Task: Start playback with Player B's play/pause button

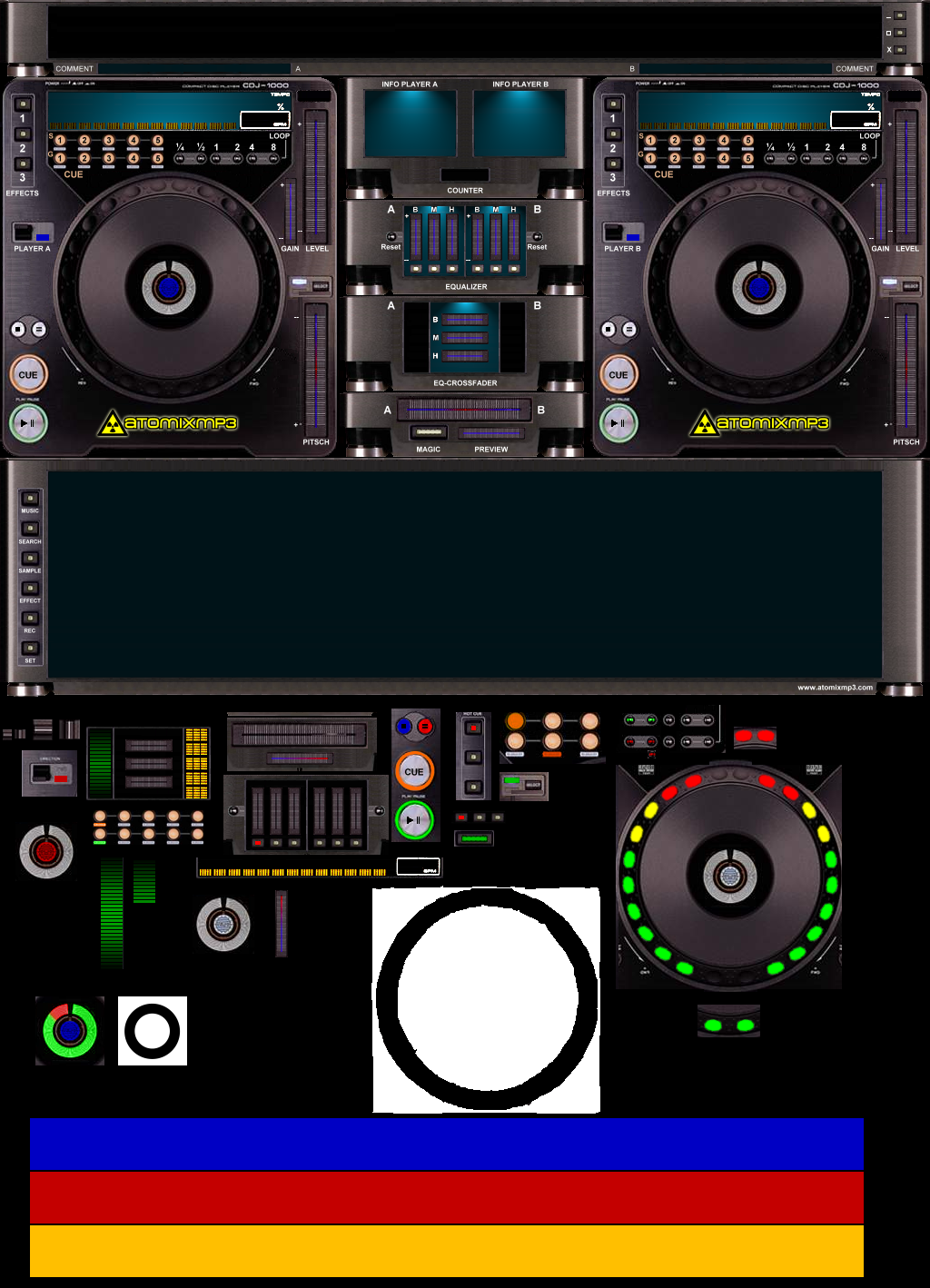Action: [x=618, y=423]
